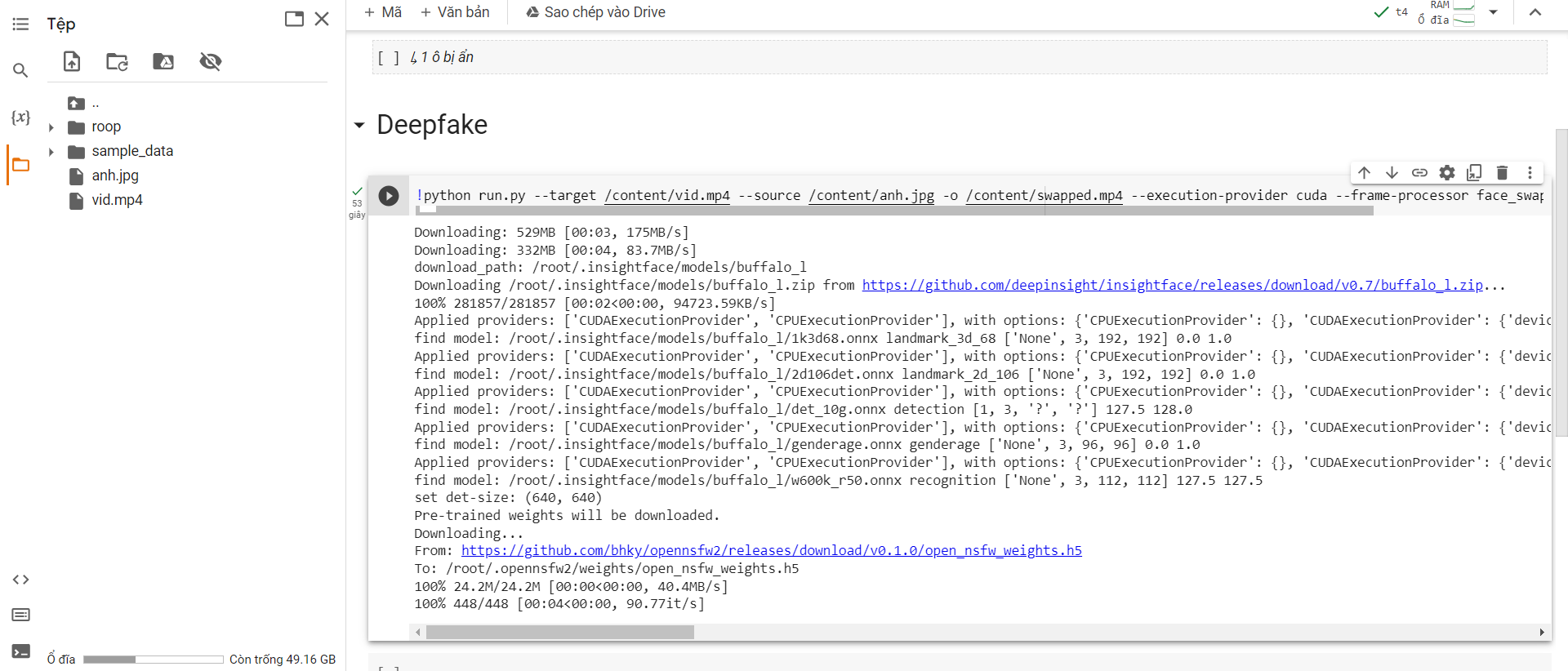Viewport: 1568px width, 671px height.
Task: Click the output horizontal scrollbar
Action: 559,632
